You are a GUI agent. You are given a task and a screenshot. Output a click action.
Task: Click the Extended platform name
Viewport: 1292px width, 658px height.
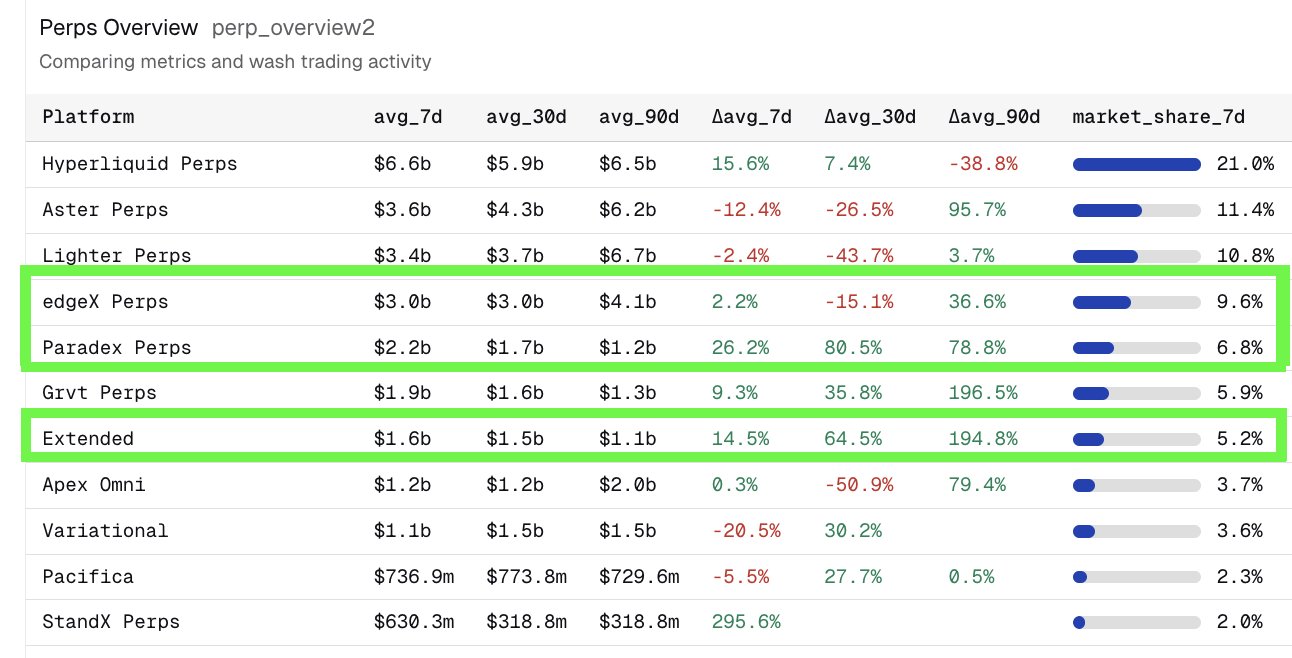click(88, 439)
